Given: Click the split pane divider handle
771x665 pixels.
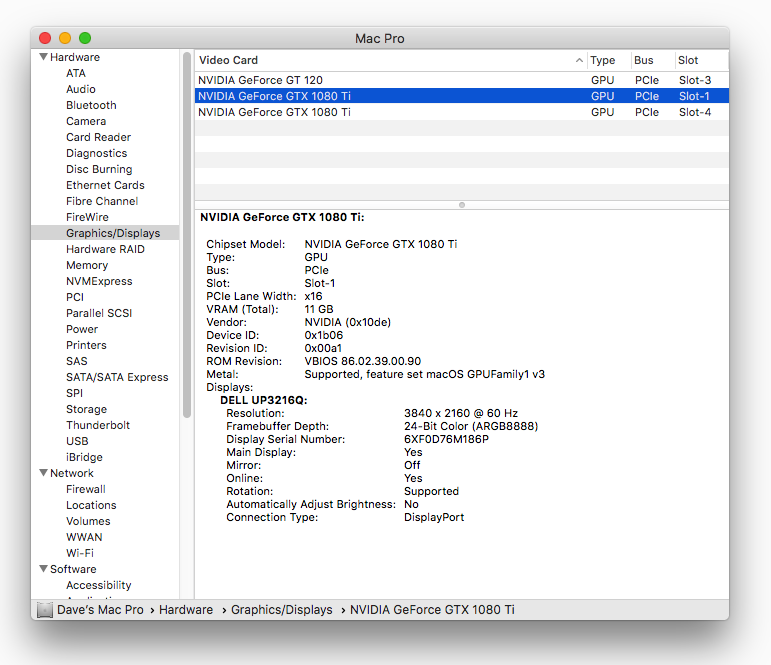Looking at the screenshot, I should pos(462,205).
